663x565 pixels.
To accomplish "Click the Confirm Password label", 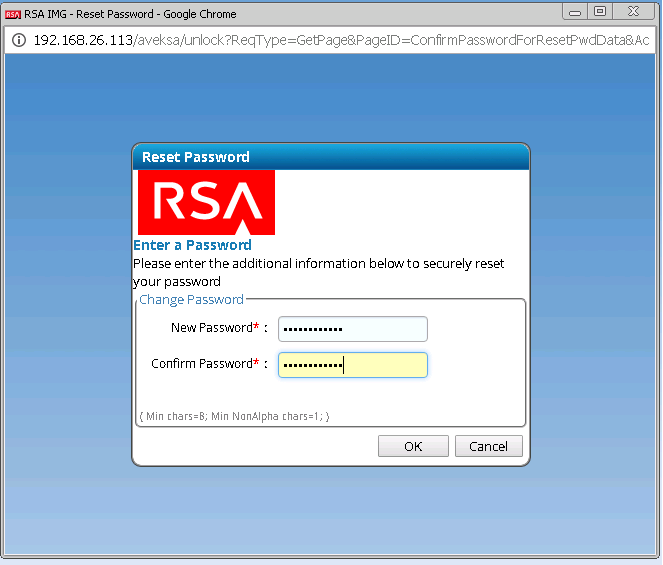I will tap(201, 364).
